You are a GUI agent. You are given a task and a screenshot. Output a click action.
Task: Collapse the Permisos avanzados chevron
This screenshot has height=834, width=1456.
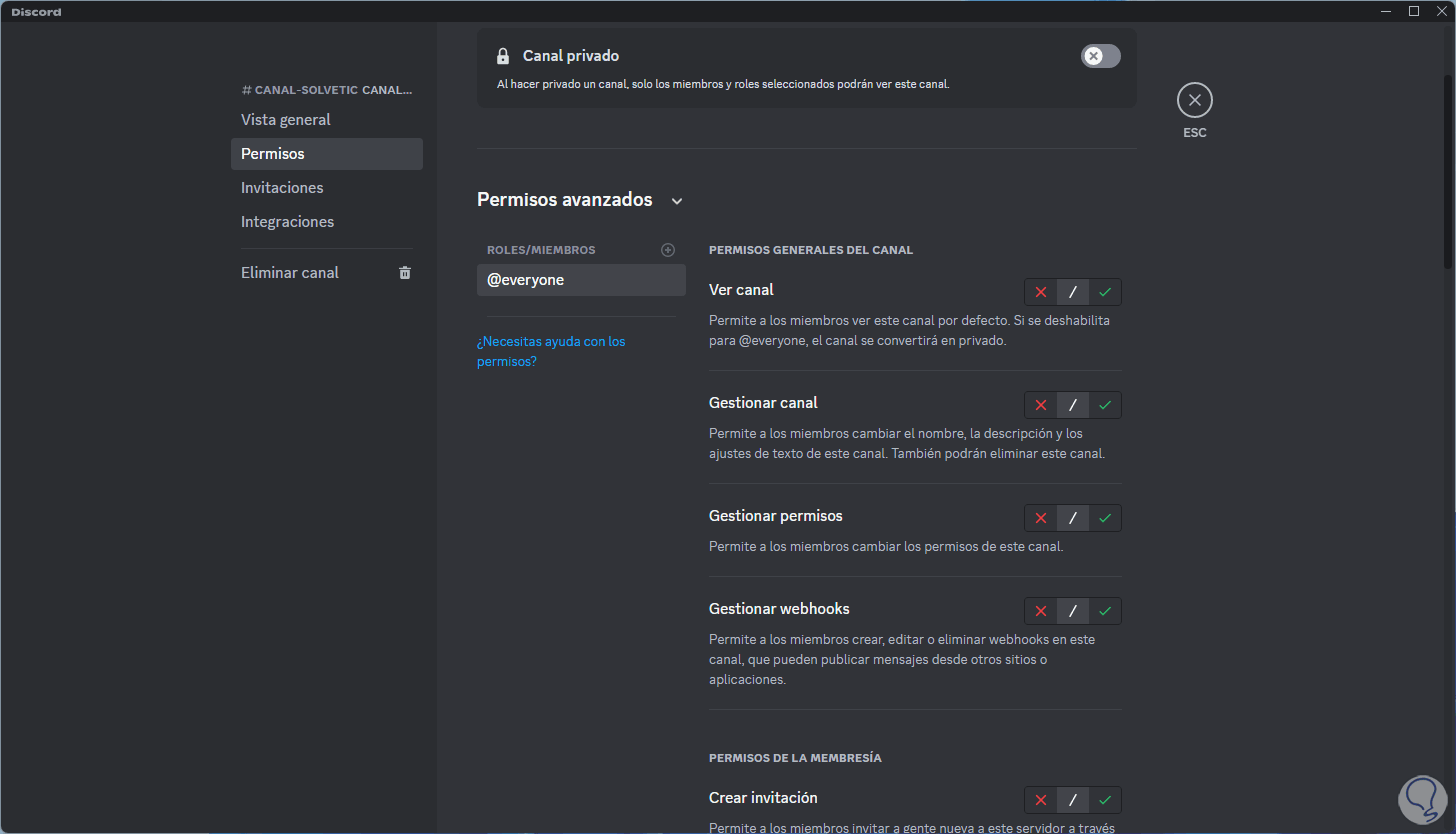click(x=677, y=201)
